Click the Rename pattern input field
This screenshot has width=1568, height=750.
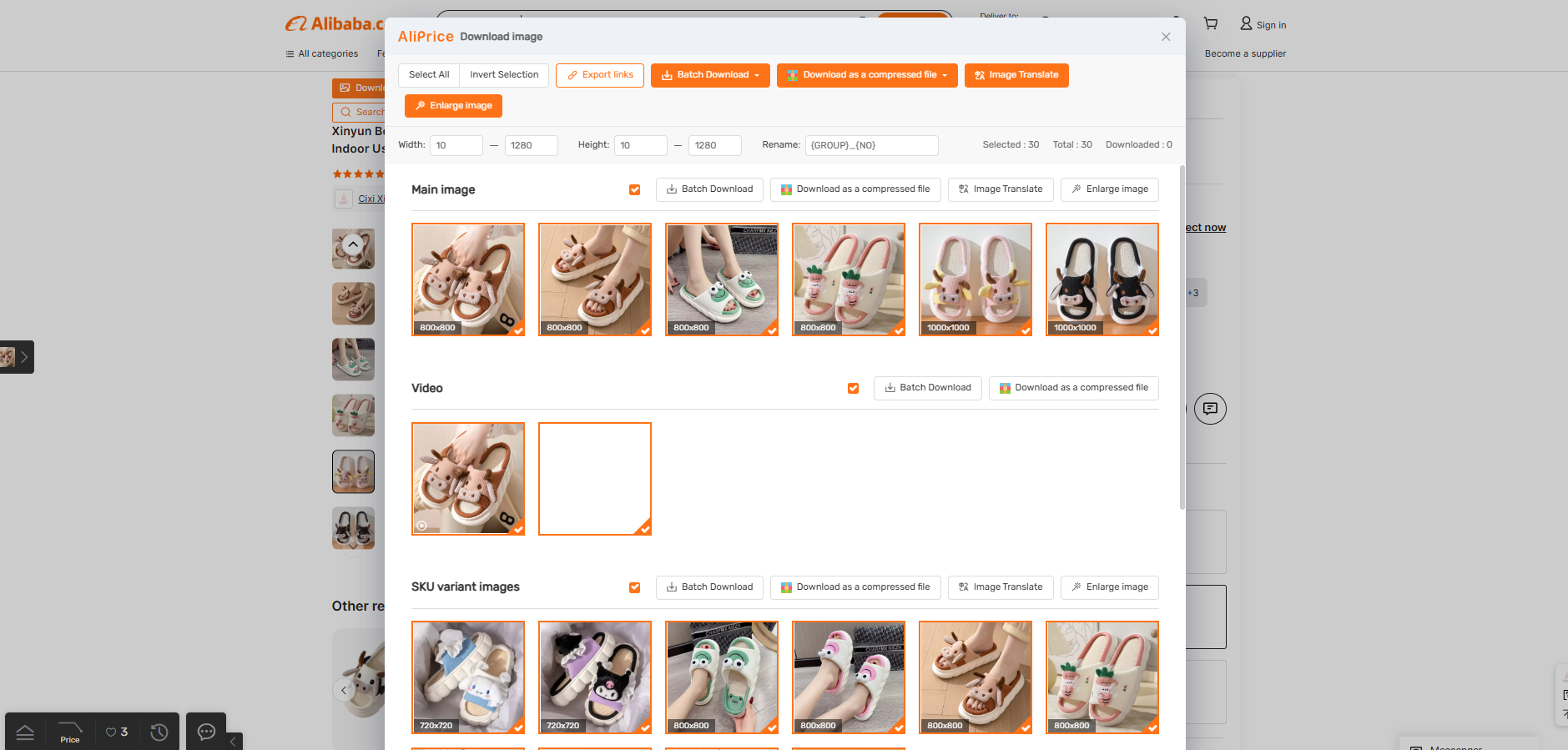[872, 145]
